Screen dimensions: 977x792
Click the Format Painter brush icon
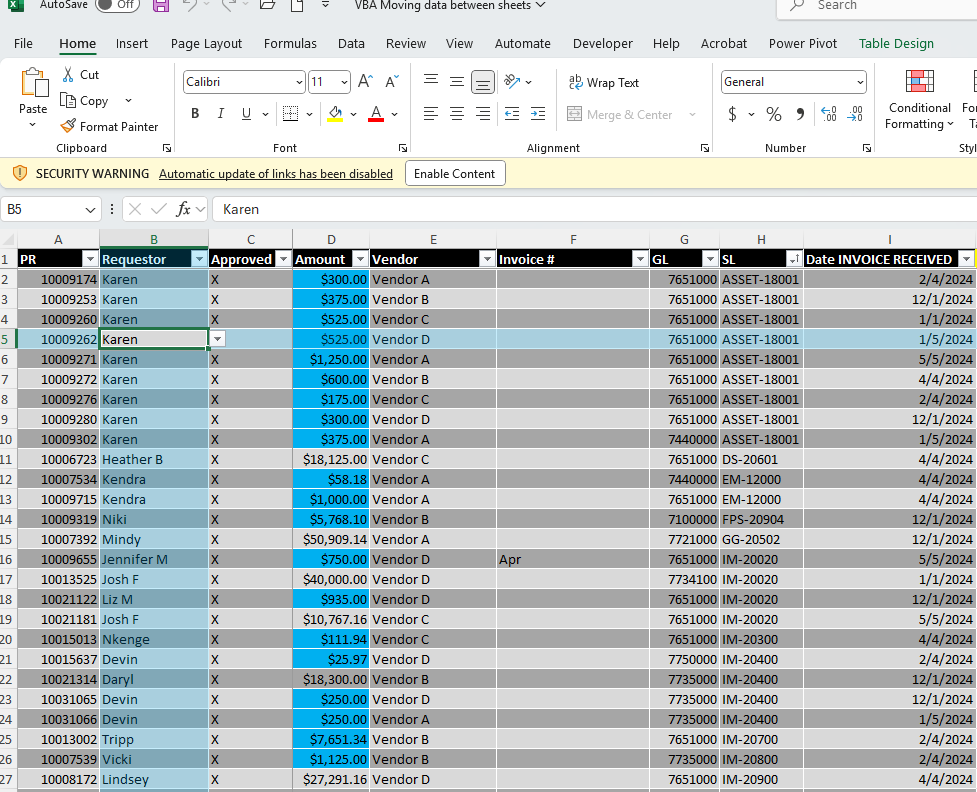[68, 127]
